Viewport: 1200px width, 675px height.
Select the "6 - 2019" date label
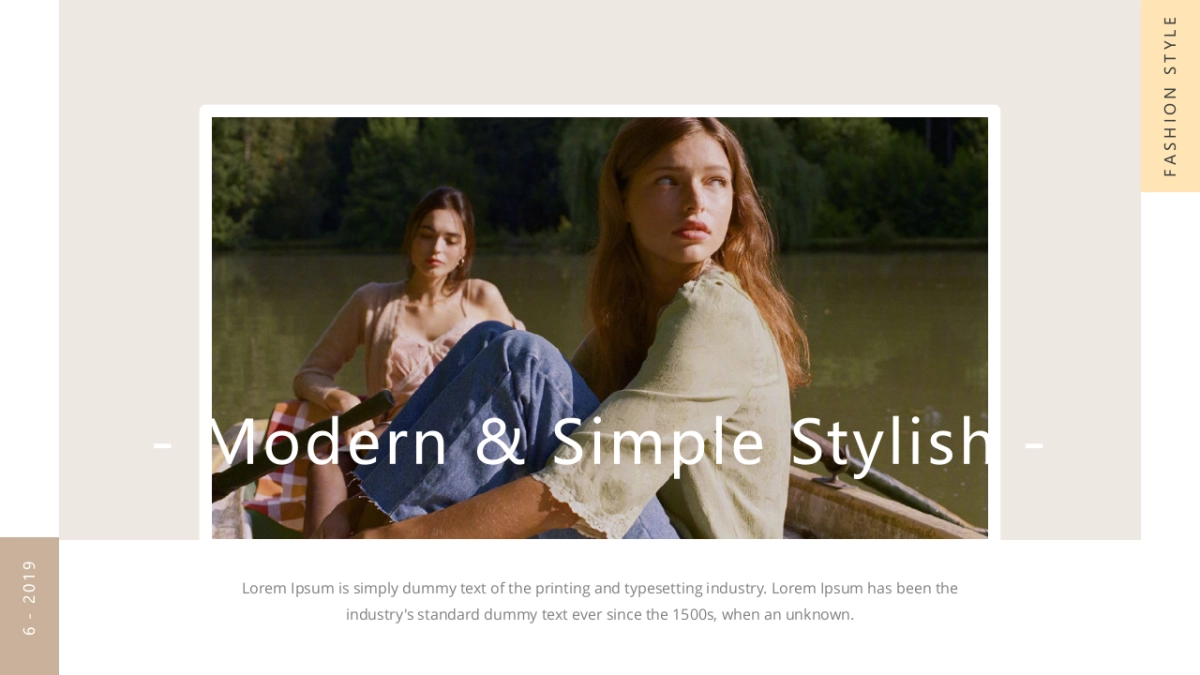click(x=29, y=598)
